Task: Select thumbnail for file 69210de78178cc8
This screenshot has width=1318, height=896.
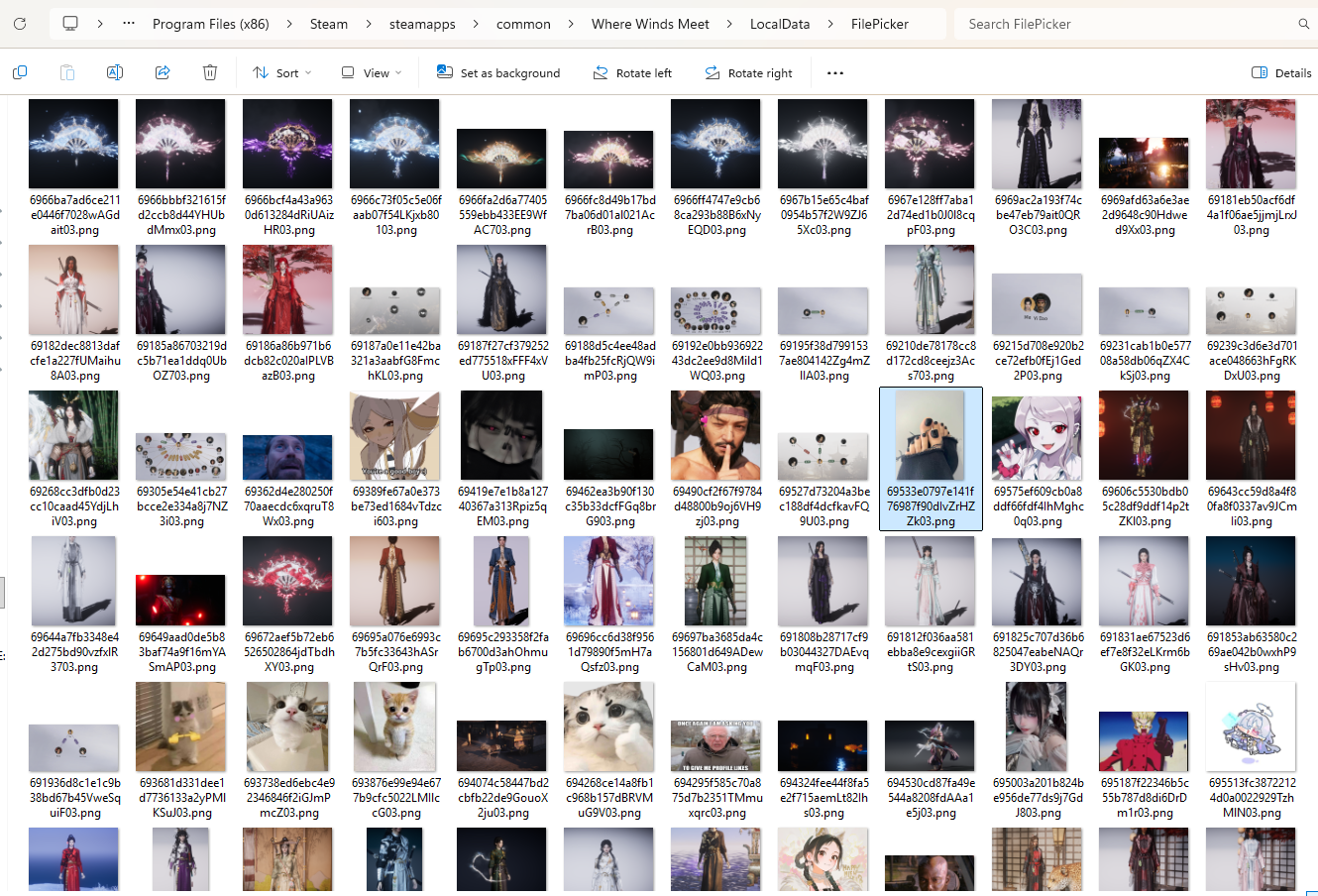Action: pos(931,289)
